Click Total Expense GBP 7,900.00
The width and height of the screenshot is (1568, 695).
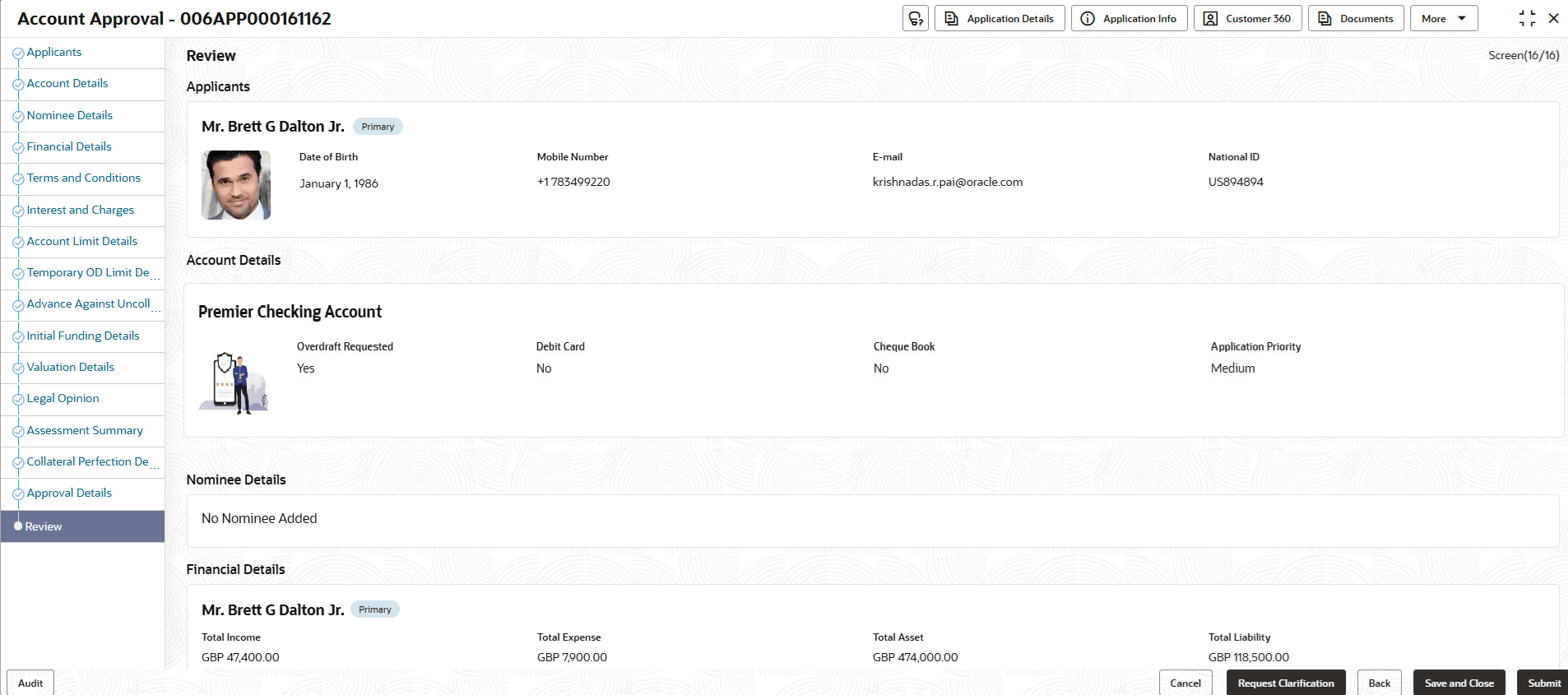click(x=573, y=657)
